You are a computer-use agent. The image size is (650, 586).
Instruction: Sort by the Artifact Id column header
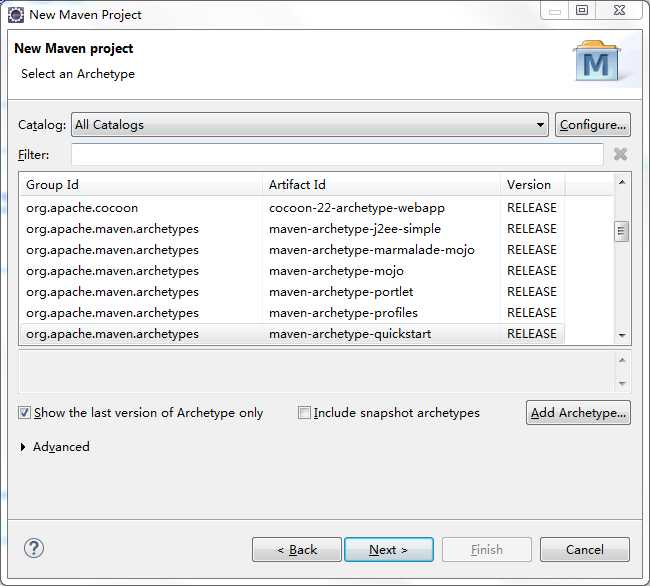[381, 184]
